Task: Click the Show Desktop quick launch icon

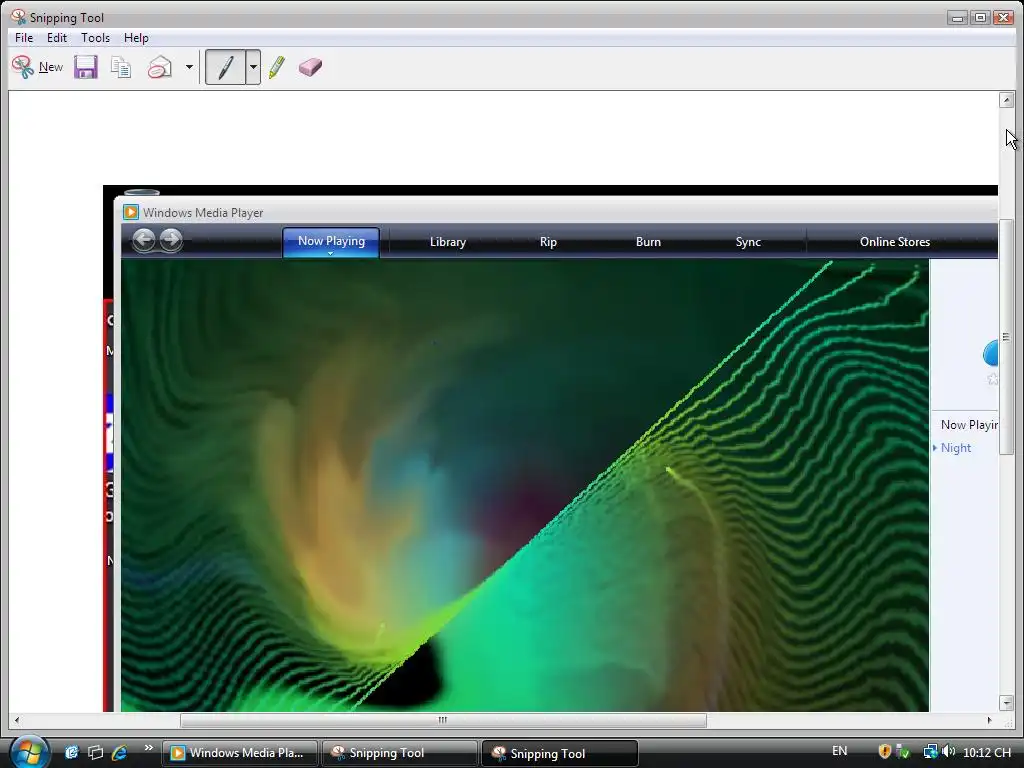Action: click(x=71, y=752)
